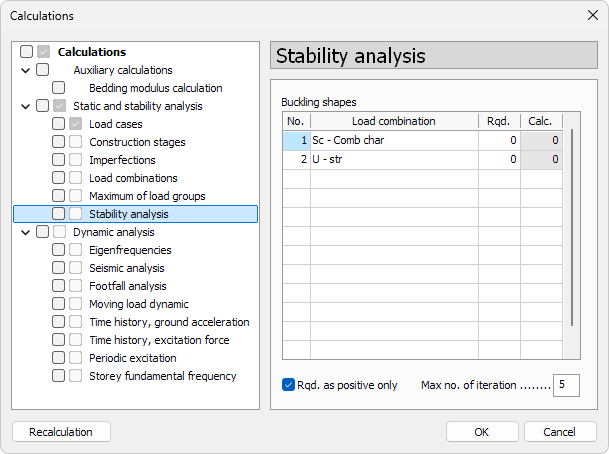The width and height of the screenshot is (609, 454).
Task: Select Periodic excitation tree item
Action: pos(133,358)
